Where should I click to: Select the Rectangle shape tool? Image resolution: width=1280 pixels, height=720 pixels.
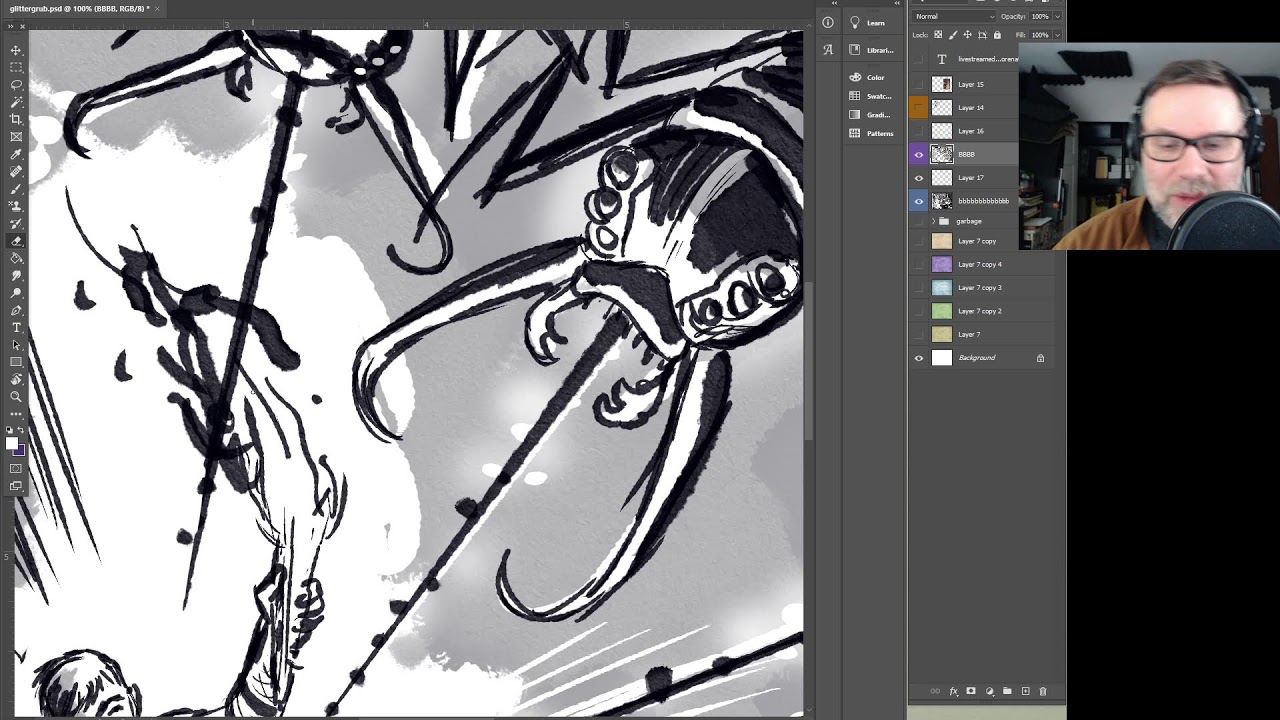16,362
